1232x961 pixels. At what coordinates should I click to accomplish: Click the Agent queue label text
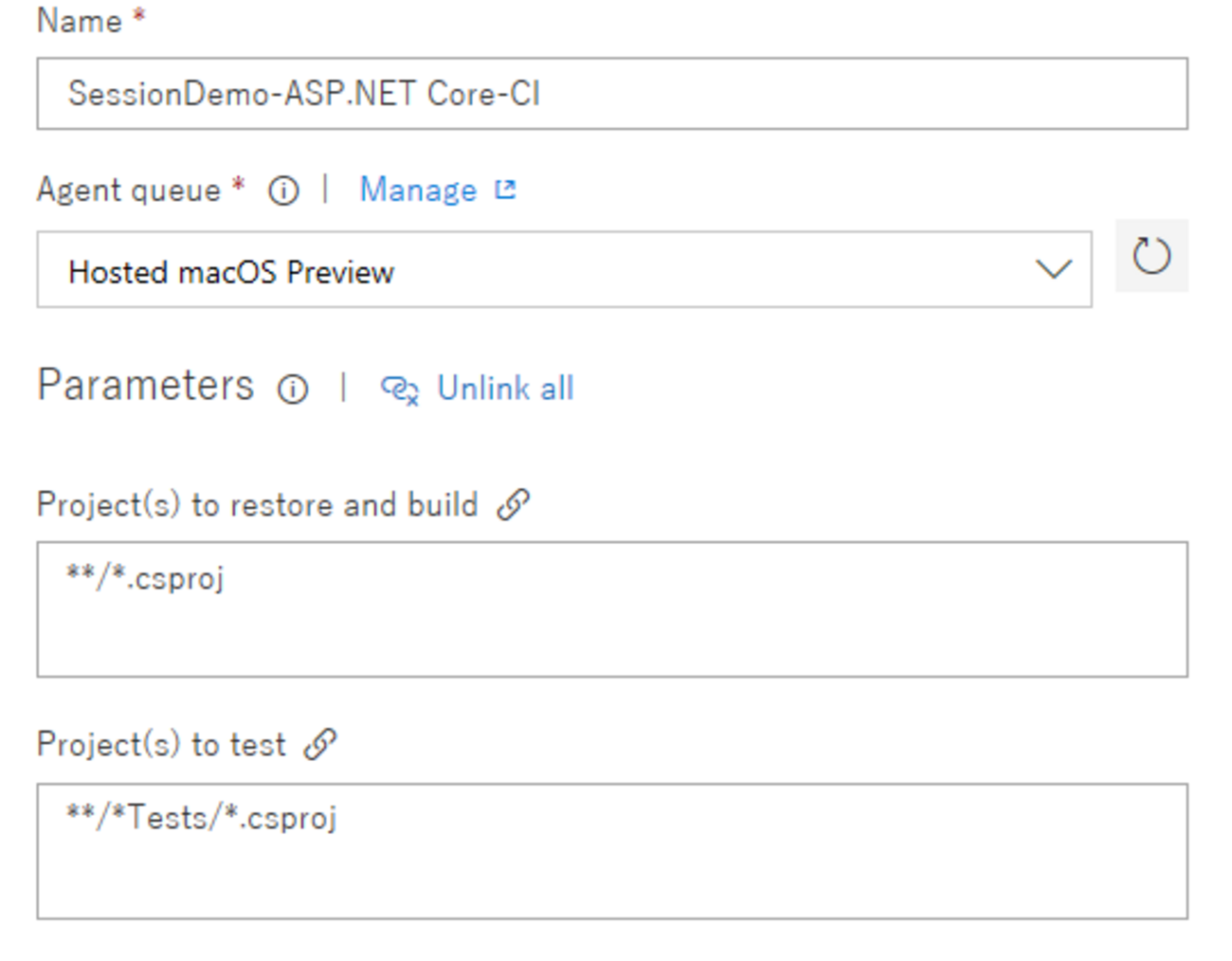(129, 190)
